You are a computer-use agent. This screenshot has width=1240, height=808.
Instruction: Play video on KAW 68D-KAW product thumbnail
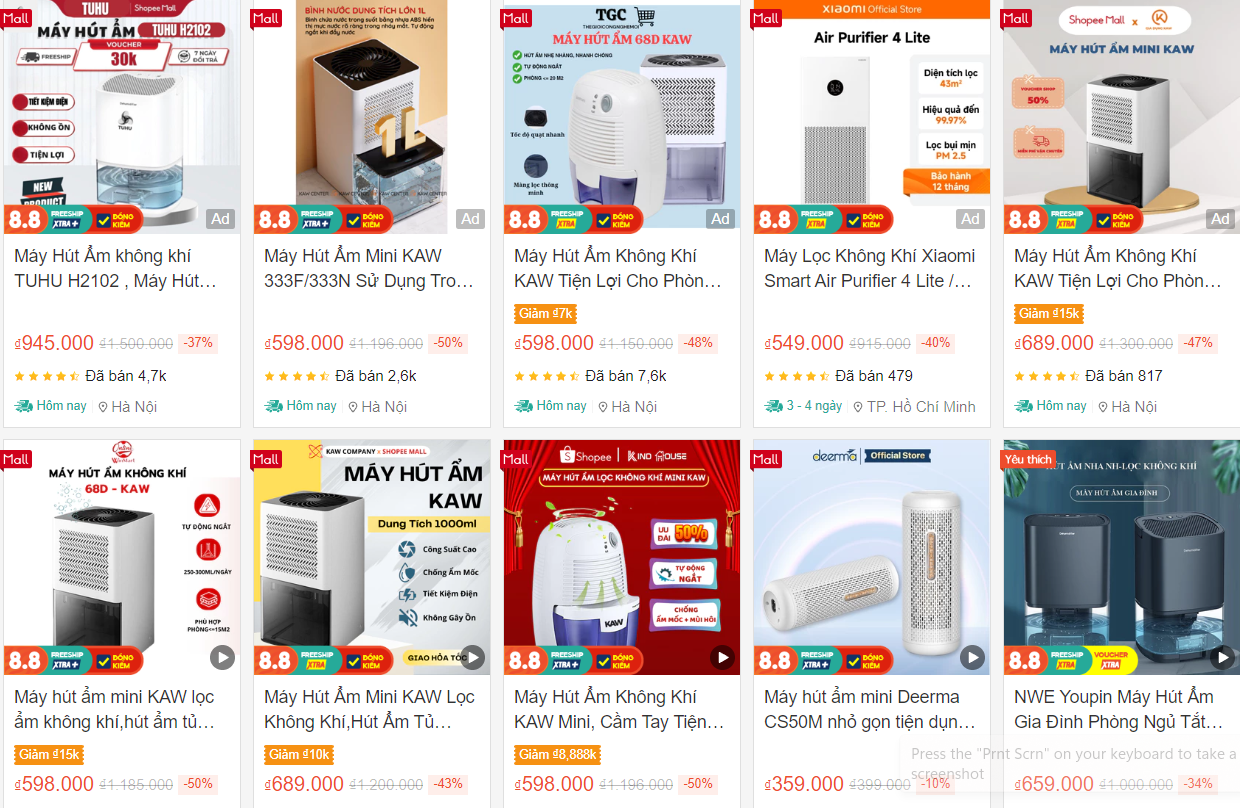pos(222,657)
